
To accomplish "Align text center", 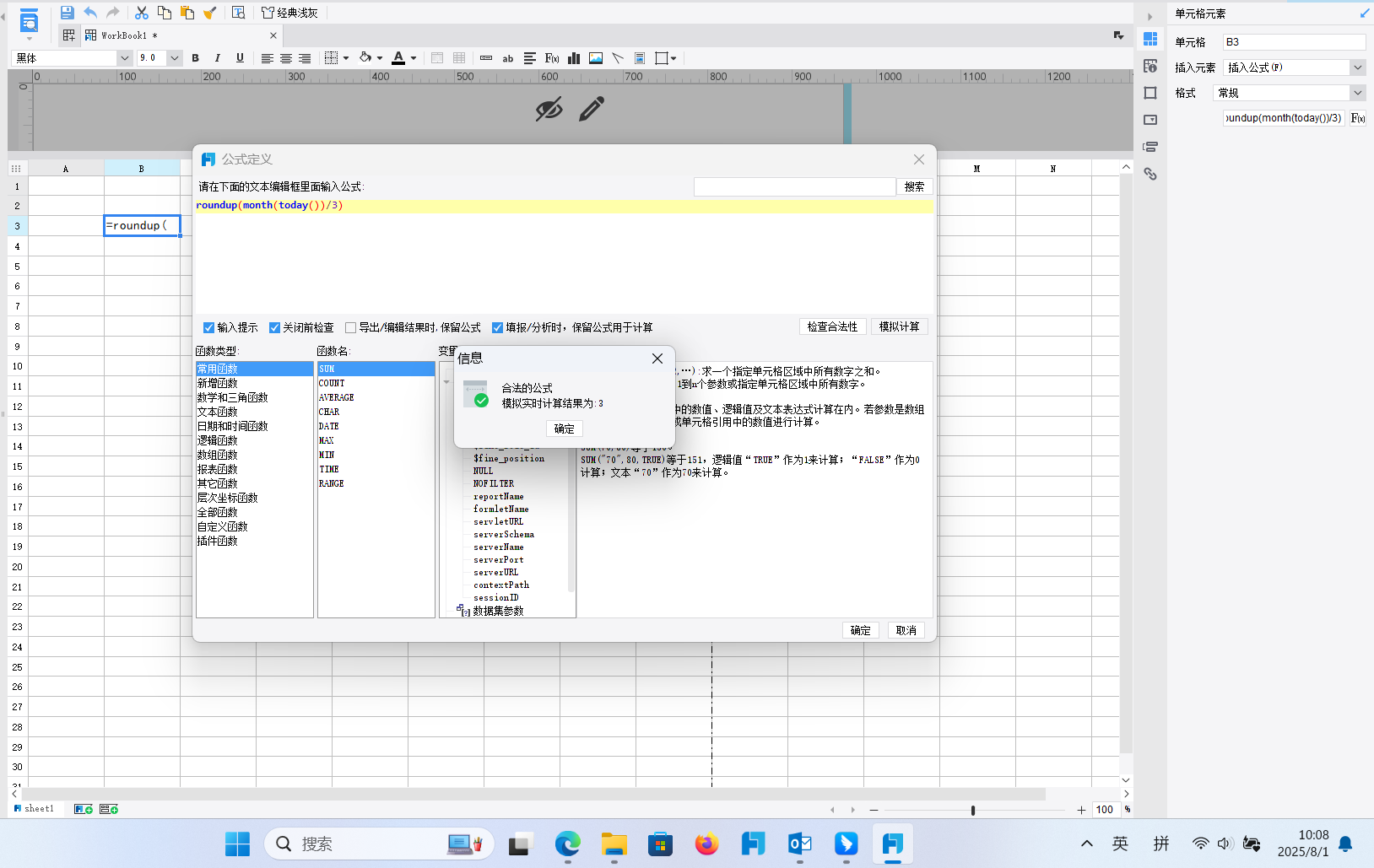I will [286, 58].
